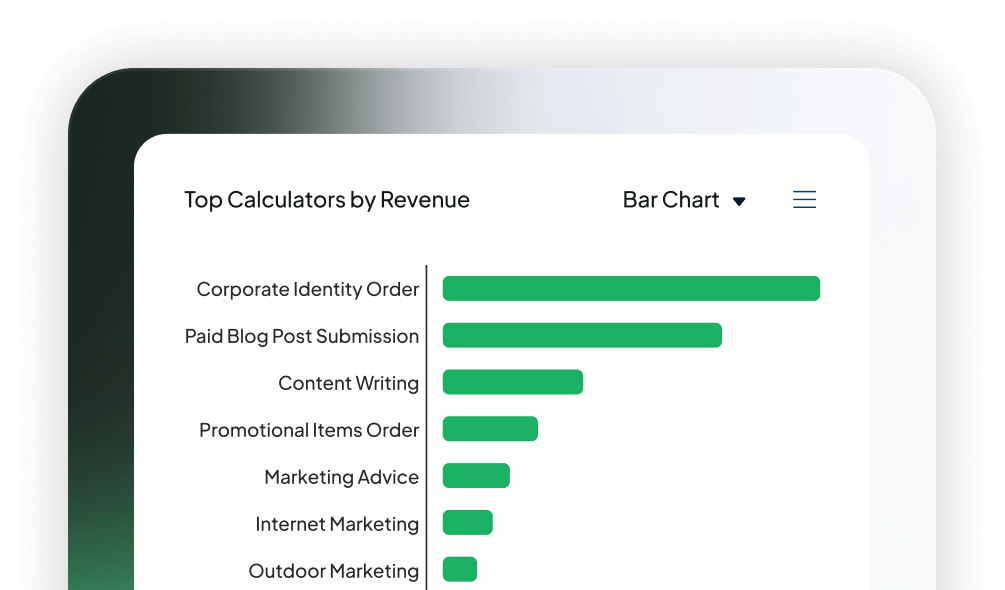Open the hamburger menu icon
The height and width of the screenshot is (590, 1005).
804,200
